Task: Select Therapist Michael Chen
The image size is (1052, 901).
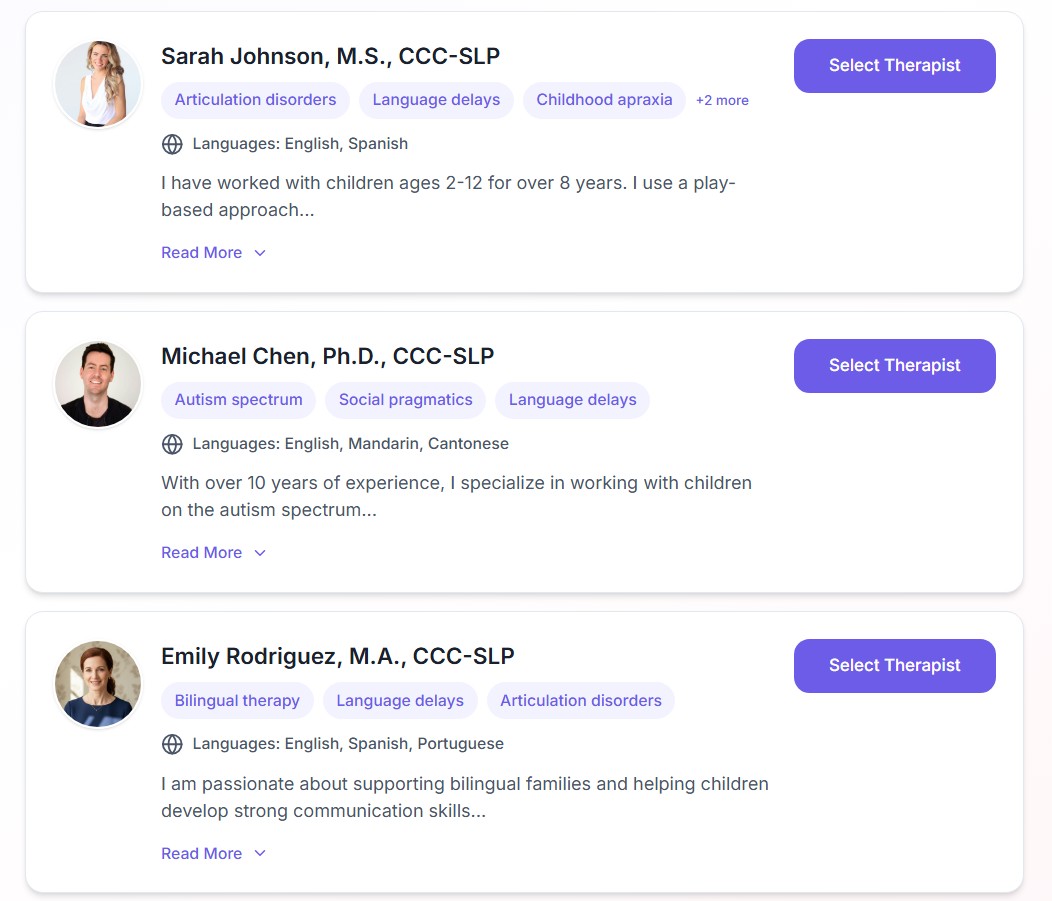Action: click(894, 366)
